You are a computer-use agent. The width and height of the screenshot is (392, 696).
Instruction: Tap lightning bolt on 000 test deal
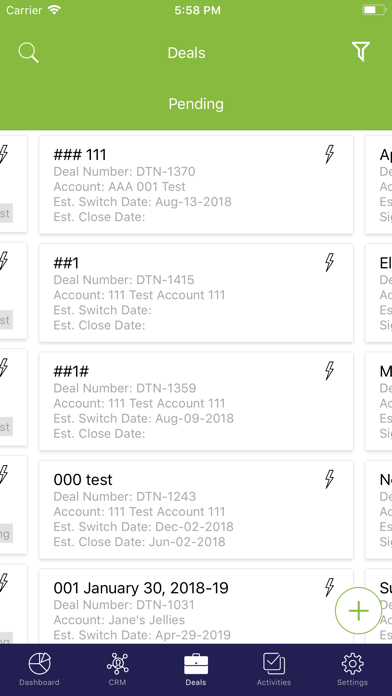(329, 479)
